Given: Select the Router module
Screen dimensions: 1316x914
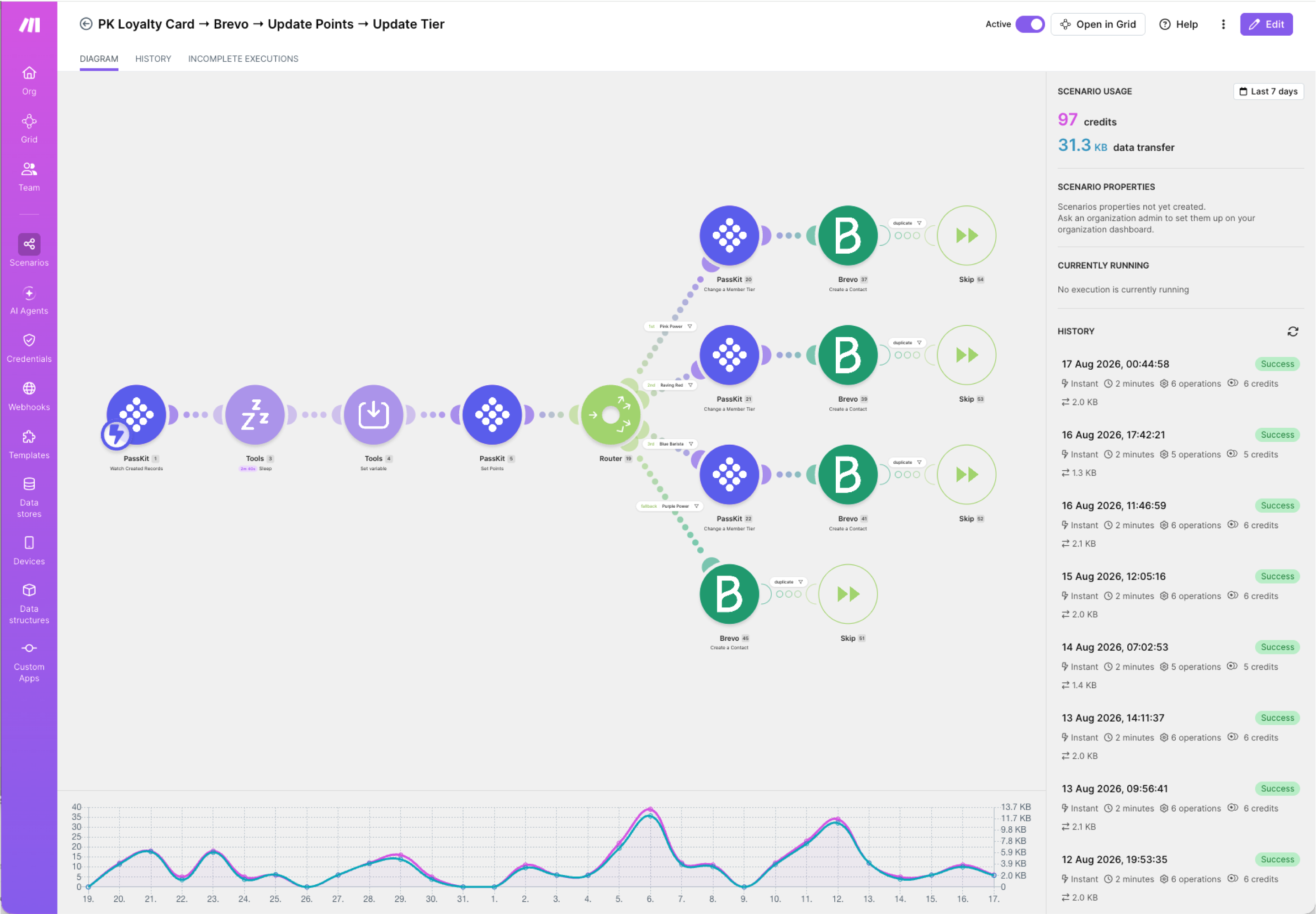Looking at the screenshot, I should click(x=610, y=414).
